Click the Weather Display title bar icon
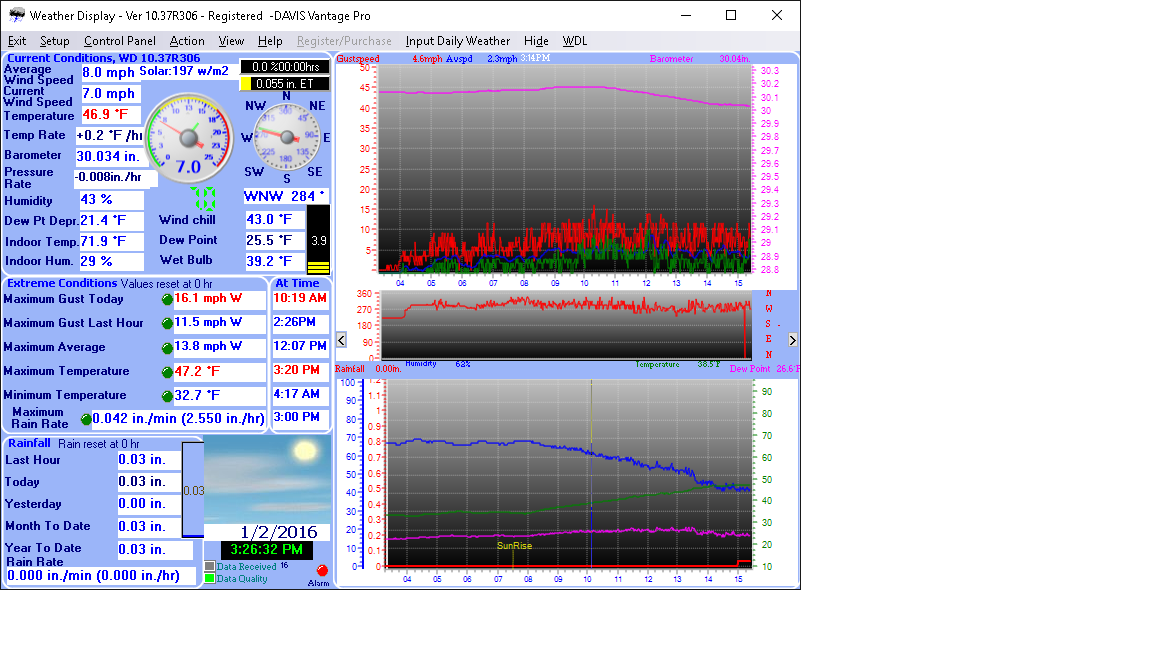Viewport: 1152px width, 648px height. pyautogui.click(x=16, y=16)
